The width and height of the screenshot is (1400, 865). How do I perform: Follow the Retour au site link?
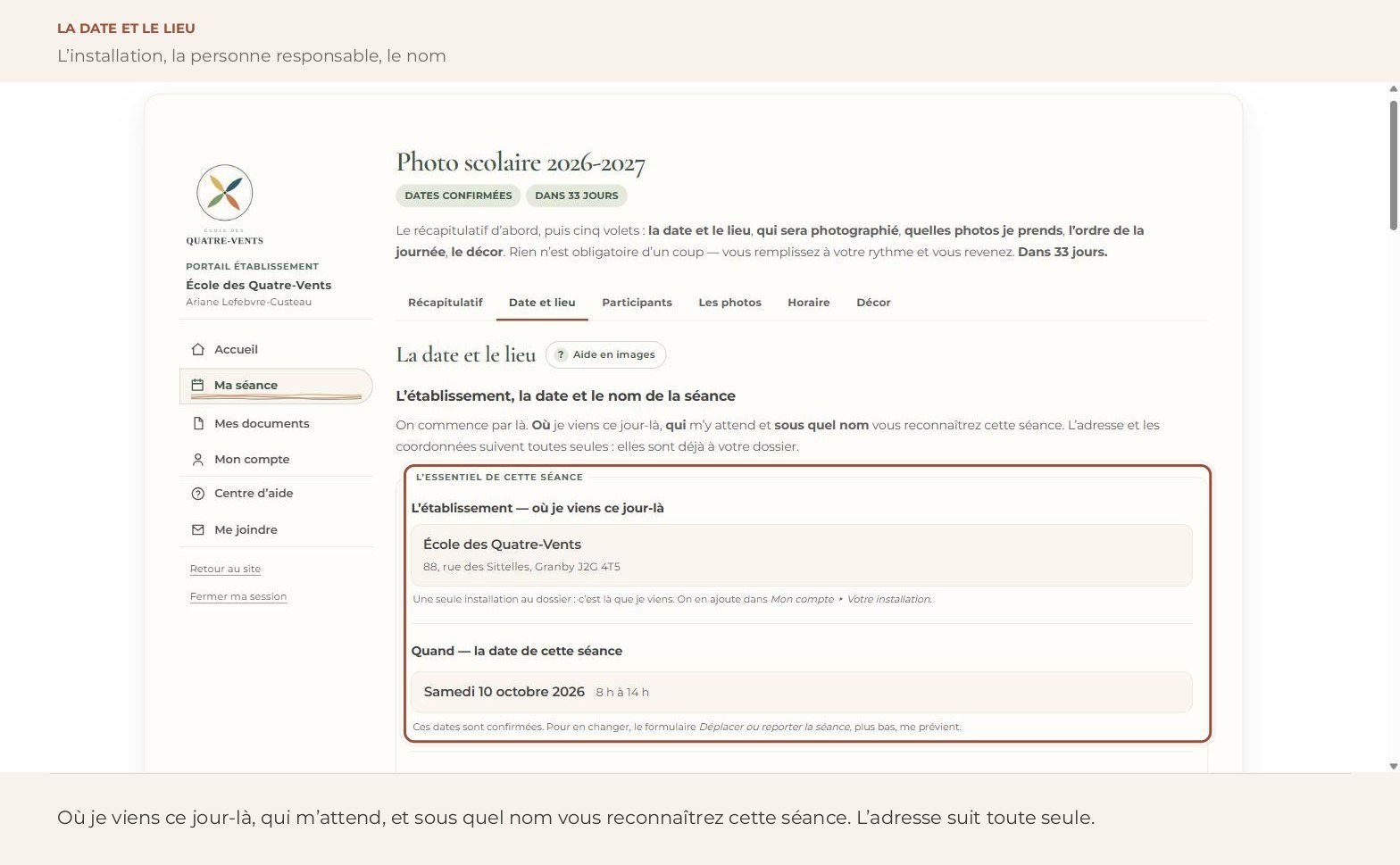click(225, 570)
